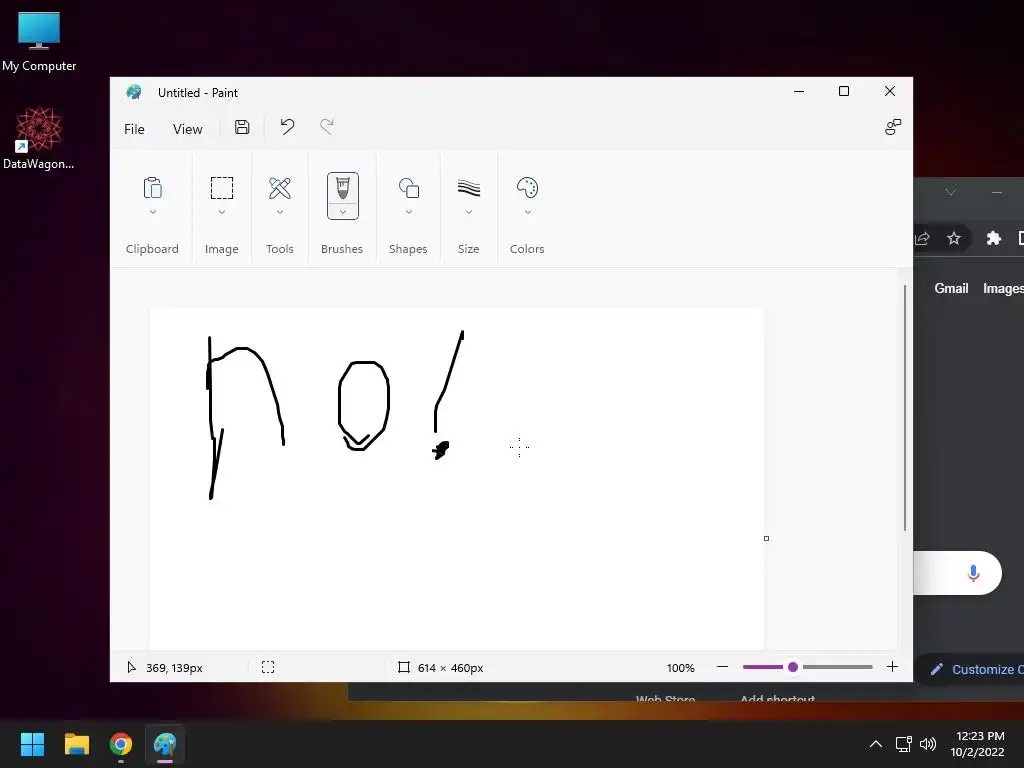Open Images link in Chrome window
The height and width of the screenshot is (768, 1024).
point(1003,288)
